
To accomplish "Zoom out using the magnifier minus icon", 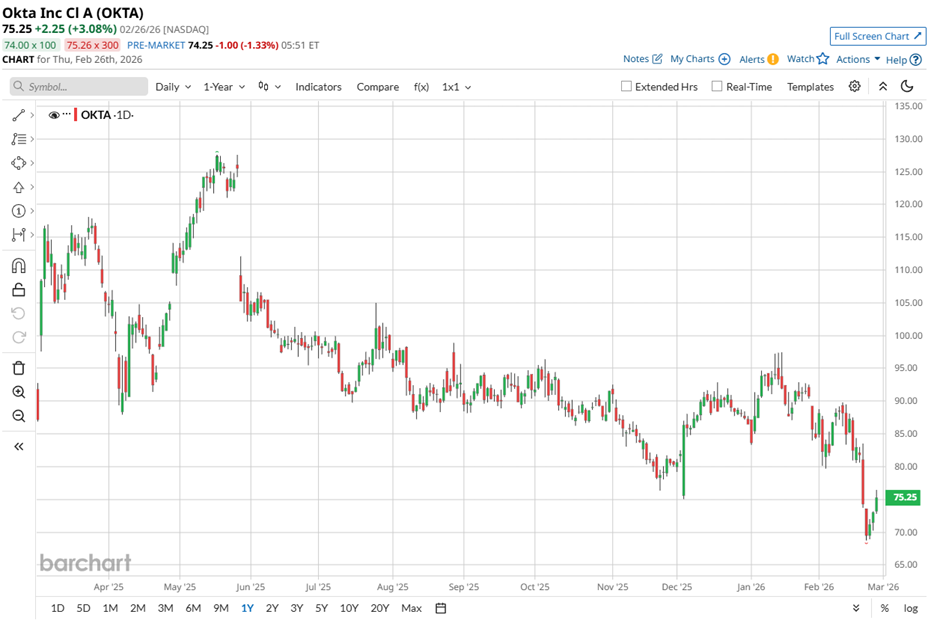I will (18, 416).
